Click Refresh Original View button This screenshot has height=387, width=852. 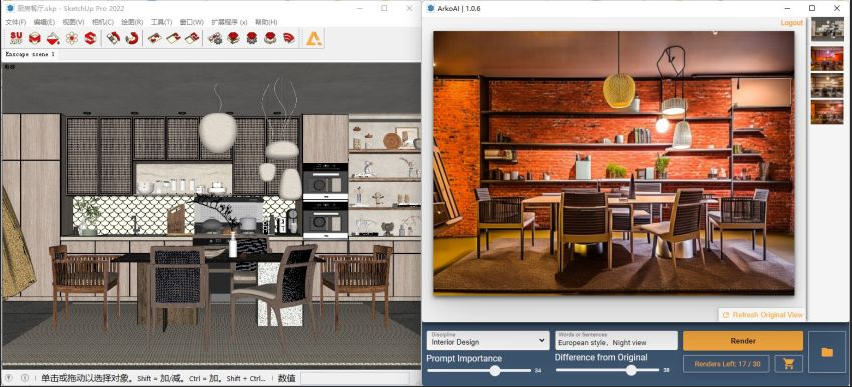[762, 315]
